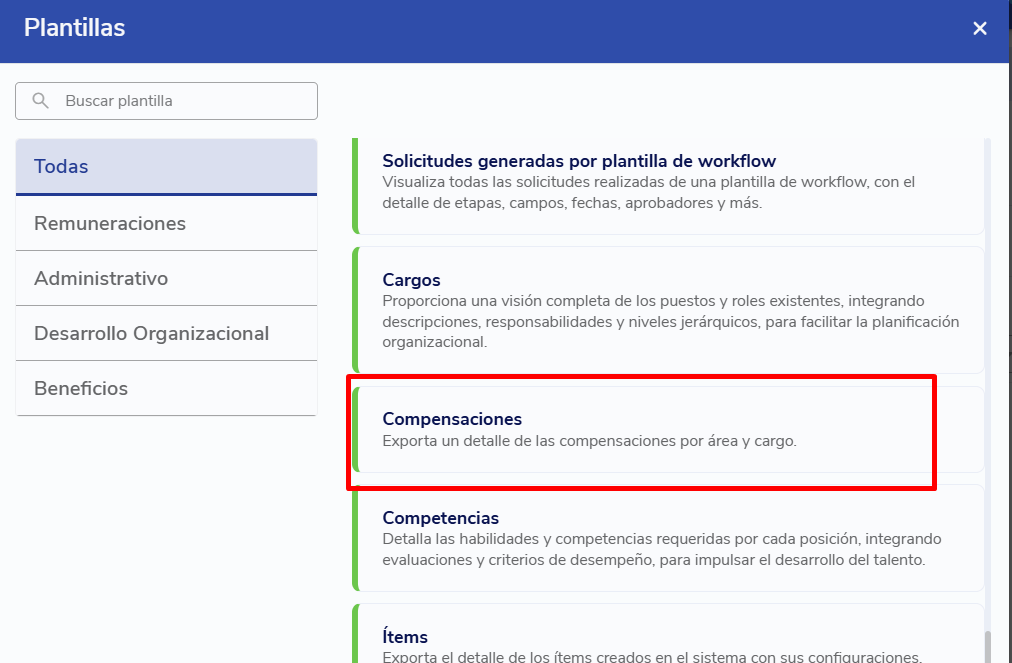
Task: Click the Compensaciones export description text
Action: pos(589,441)
